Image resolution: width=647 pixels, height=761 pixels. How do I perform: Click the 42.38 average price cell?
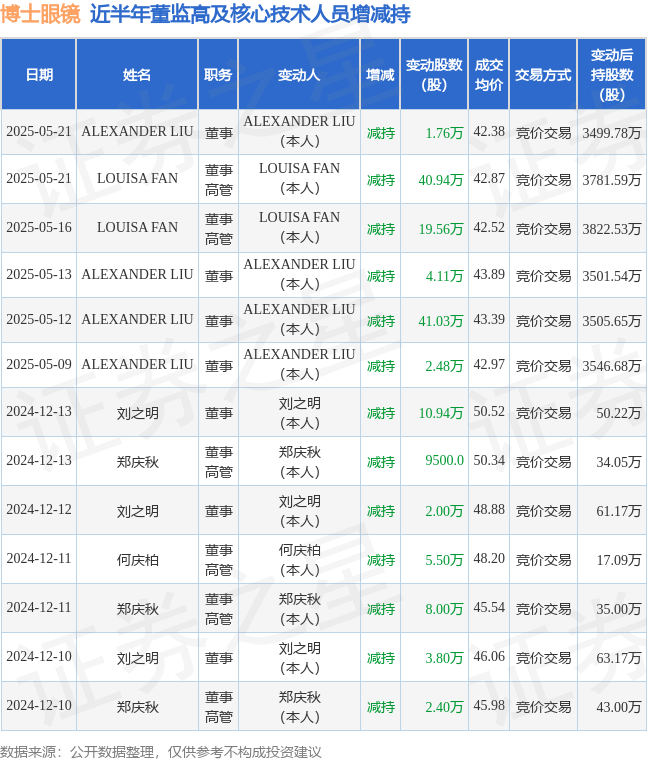pyautogui.click(x=489, y=132)
